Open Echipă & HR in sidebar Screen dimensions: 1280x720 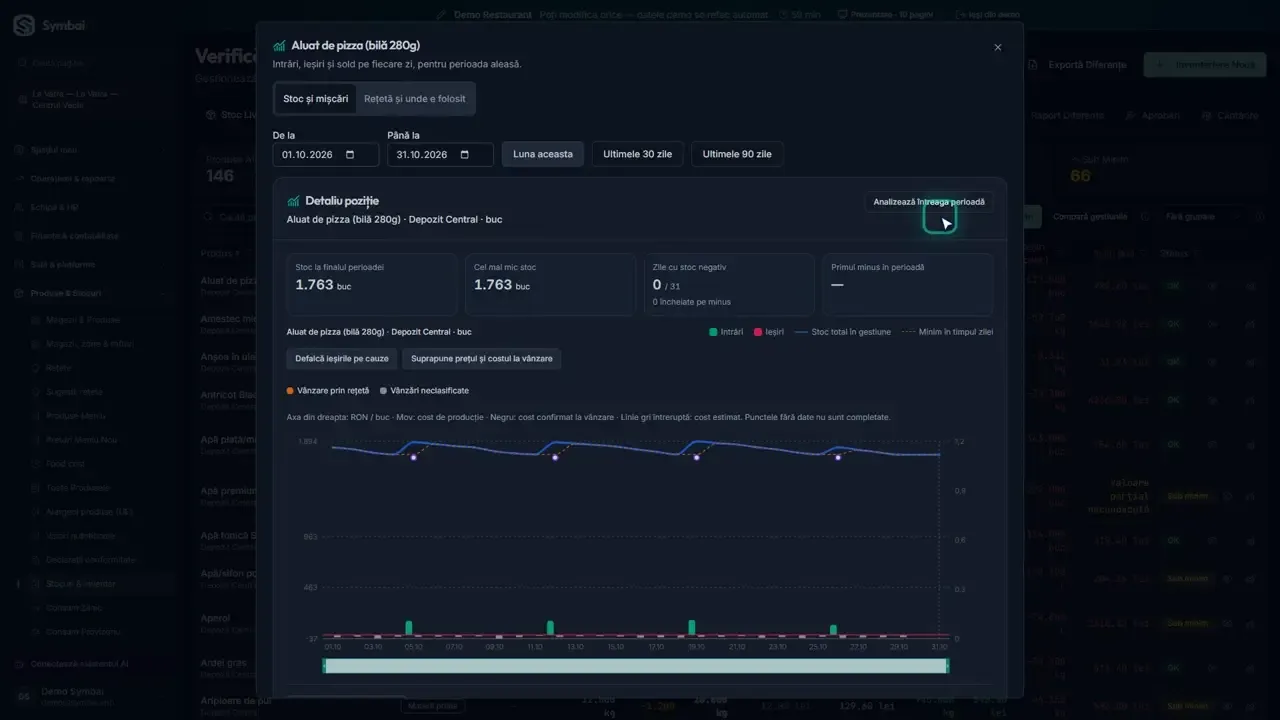[55, 207]
